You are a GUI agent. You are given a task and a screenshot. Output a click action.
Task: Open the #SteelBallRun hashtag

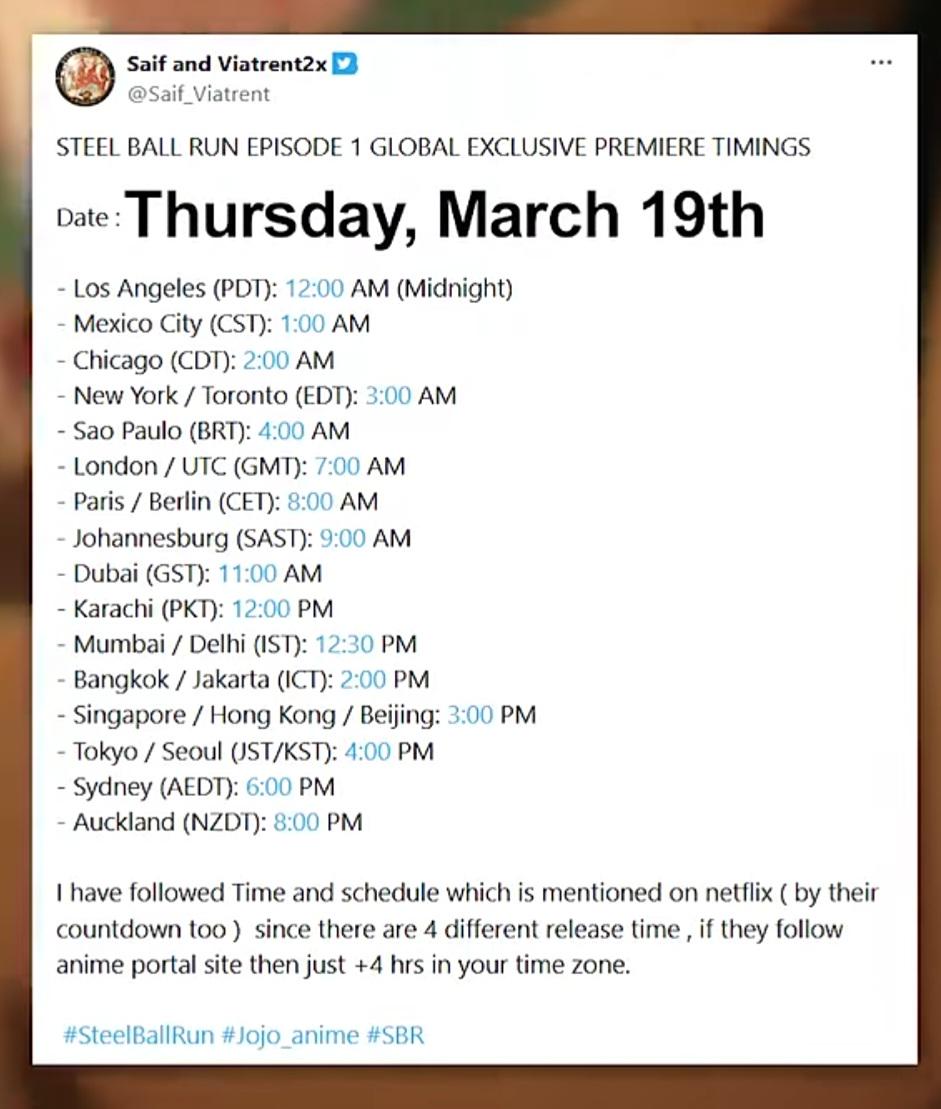pyautogui.click(x=139, y=1034)
